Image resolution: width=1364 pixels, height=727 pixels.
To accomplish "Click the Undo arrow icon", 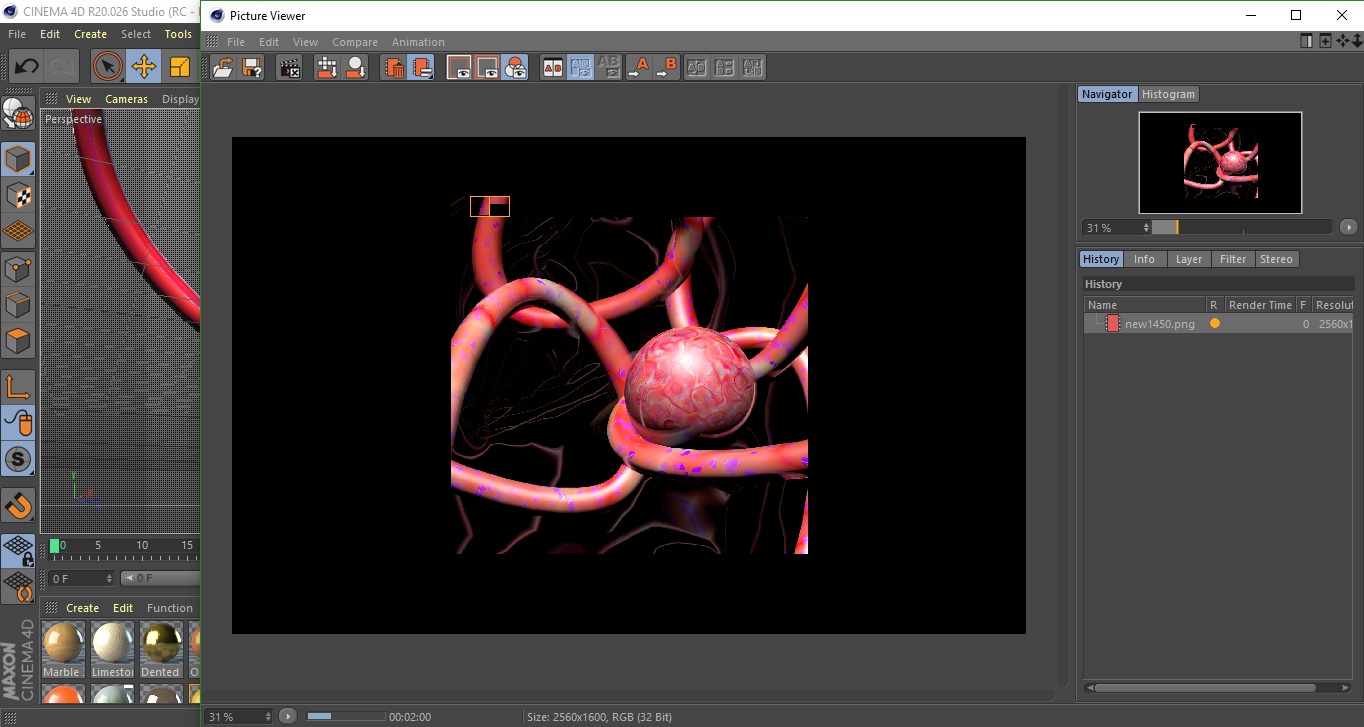I will [x=27, y=67].
